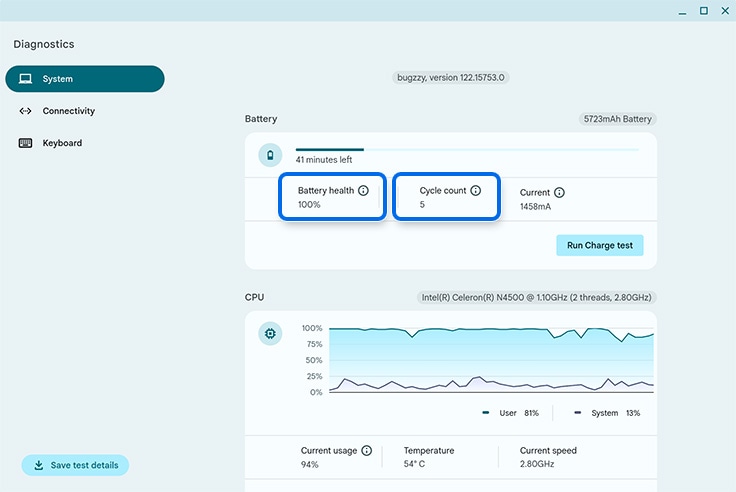Click the battery charging icon

[x=269, y=155]
